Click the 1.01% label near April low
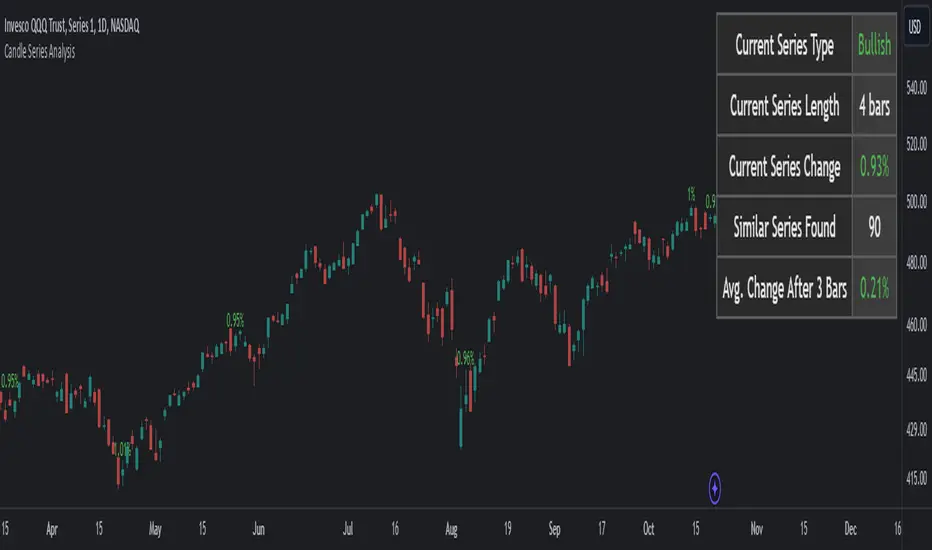This screenshot has width=932, height=550. (x=121, y=449)
